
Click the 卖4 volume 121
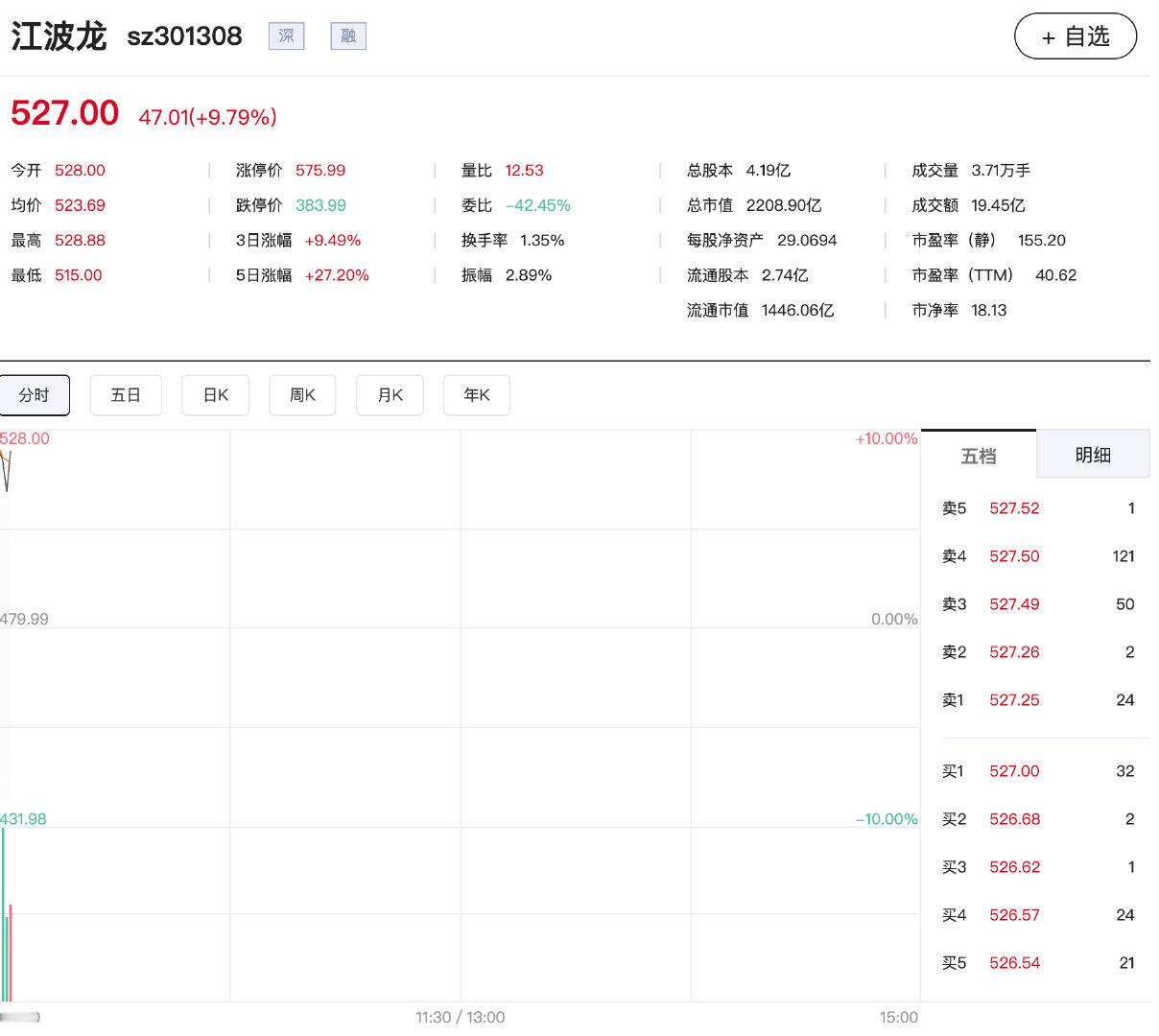1124,556
